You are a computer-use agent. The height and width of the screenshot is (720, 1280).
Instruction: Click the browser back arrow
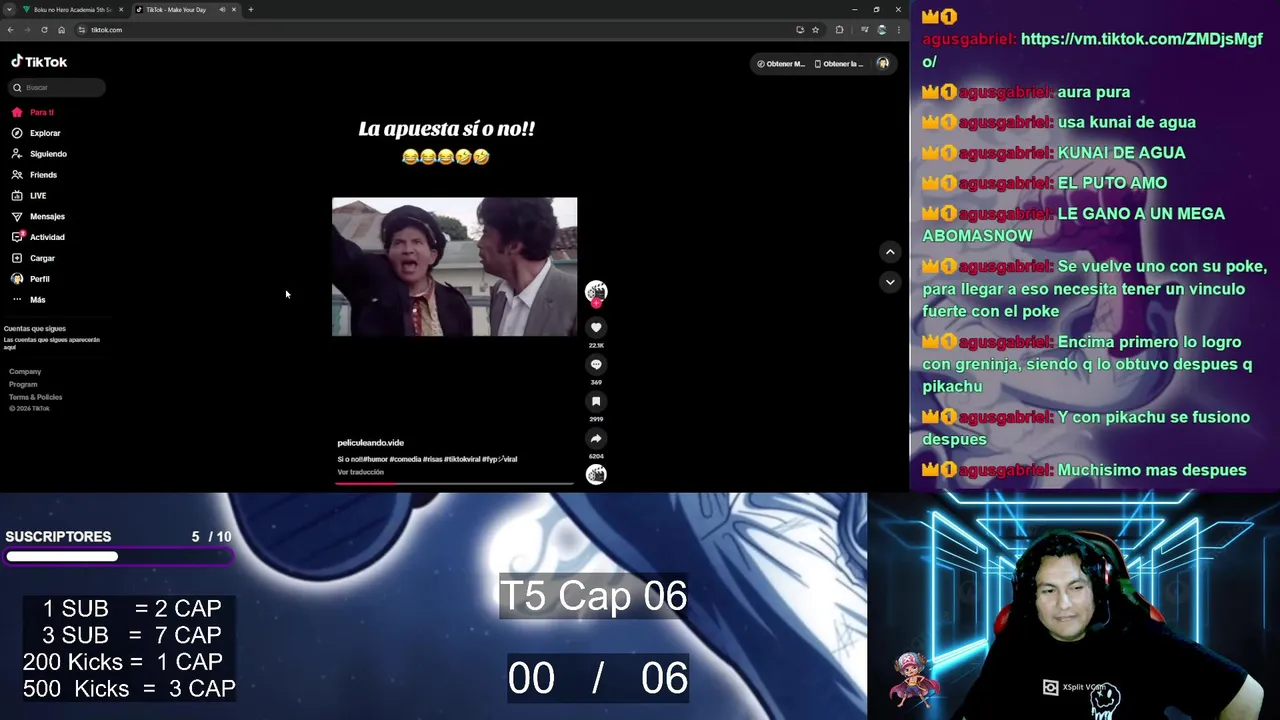[10, 30]
